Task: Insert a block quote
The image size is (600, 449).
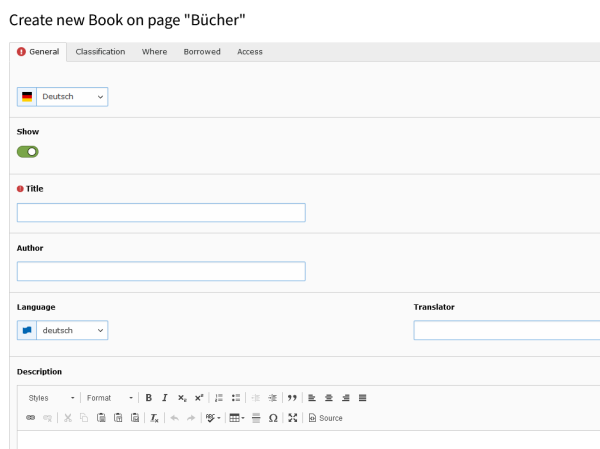Action: coord(292,398)
